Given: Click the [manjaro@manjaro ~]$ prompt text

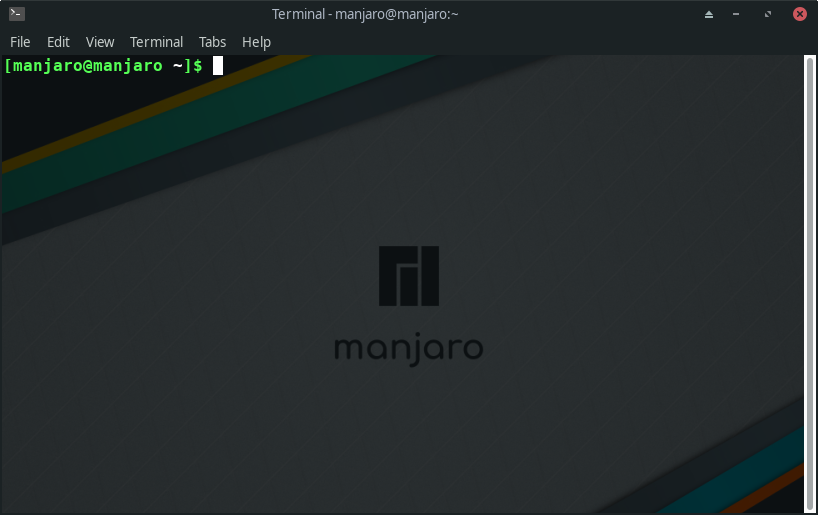Looking at the screenshot, I should (x=103, y=66).
